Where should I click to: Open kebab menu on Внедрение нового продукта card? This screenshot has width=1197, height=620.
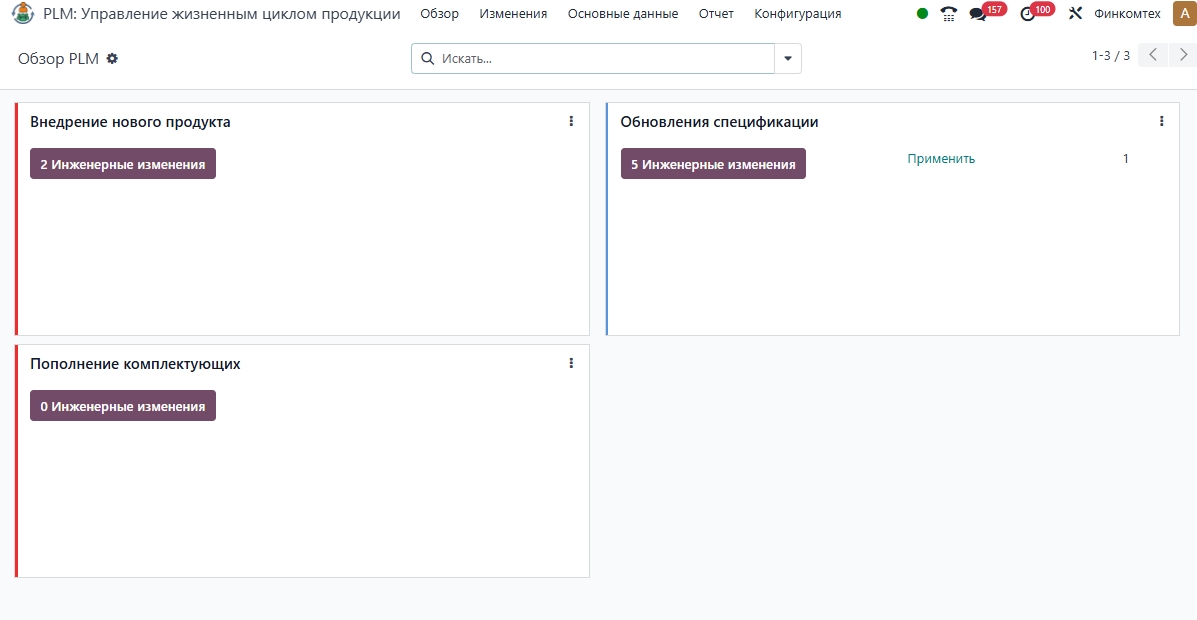click(571, 121)
